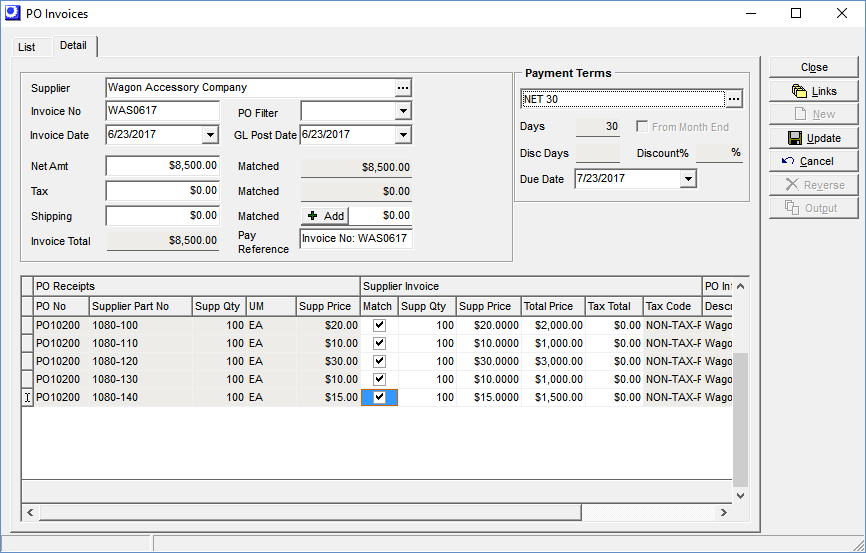Screen dimensions: 866x553
Task: Click the Total Price column header
Action: (x=553, y=306)
